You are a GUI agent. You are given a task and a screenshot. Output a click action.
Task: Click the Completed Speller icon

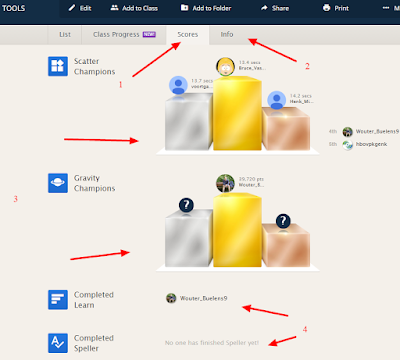[x=58, y=343]
